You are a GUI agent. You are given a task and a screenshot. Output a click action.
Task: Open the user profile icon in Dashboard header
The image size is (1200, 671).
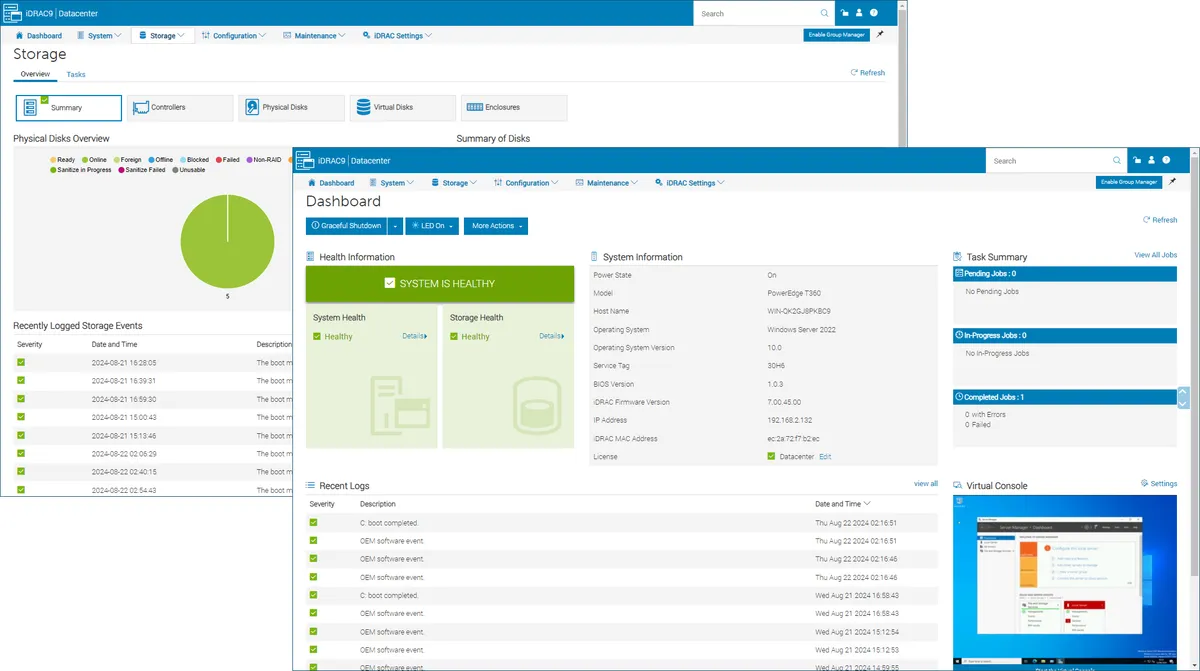1152,160
